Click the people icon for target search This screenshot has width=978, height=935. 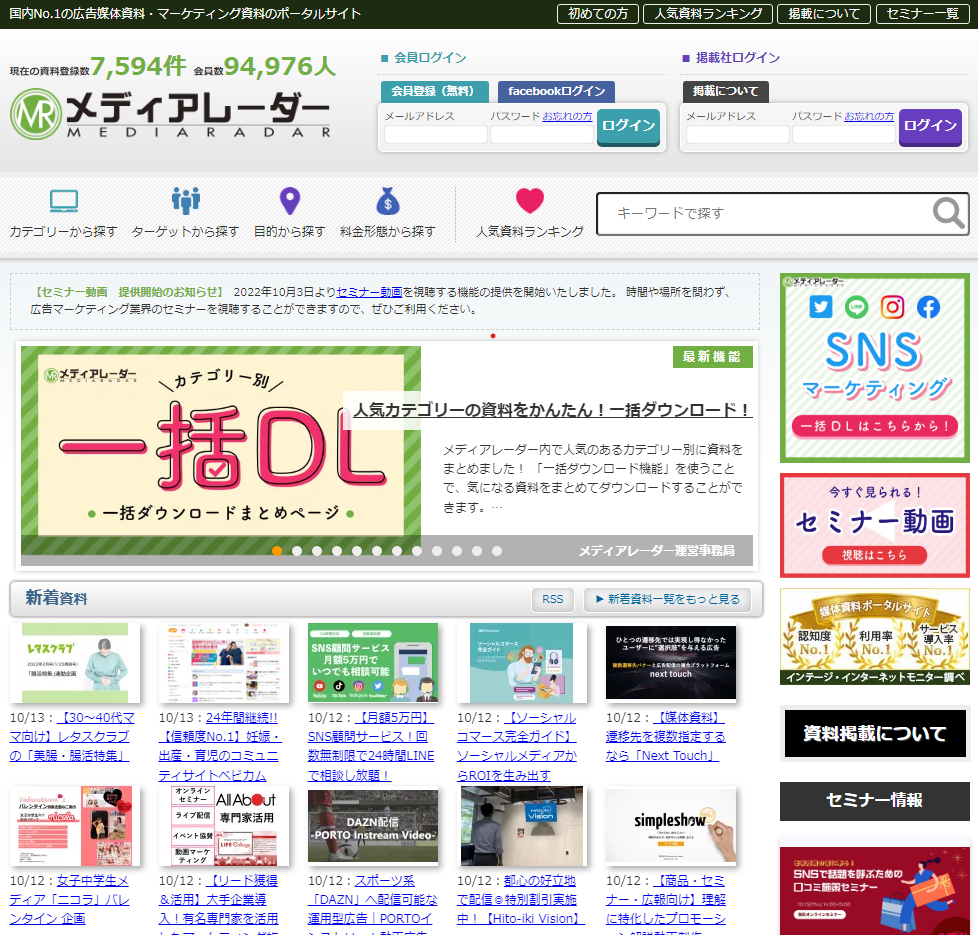click(185, 201)
